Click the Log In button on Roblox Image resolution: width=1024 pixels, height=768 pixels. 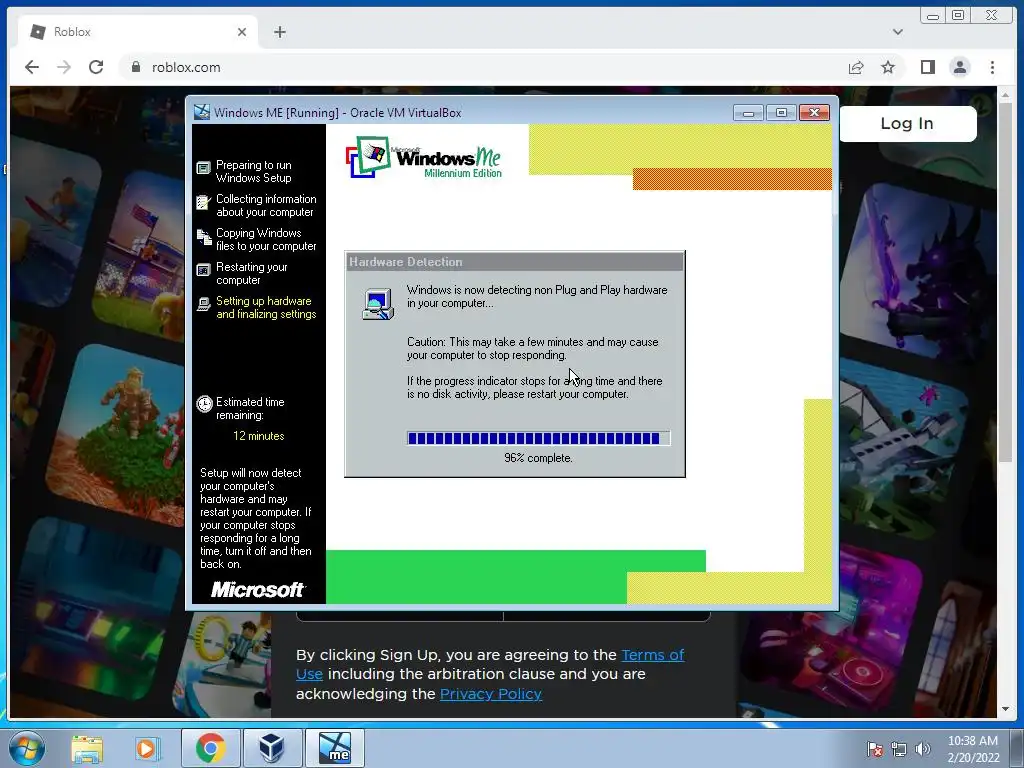907,123
